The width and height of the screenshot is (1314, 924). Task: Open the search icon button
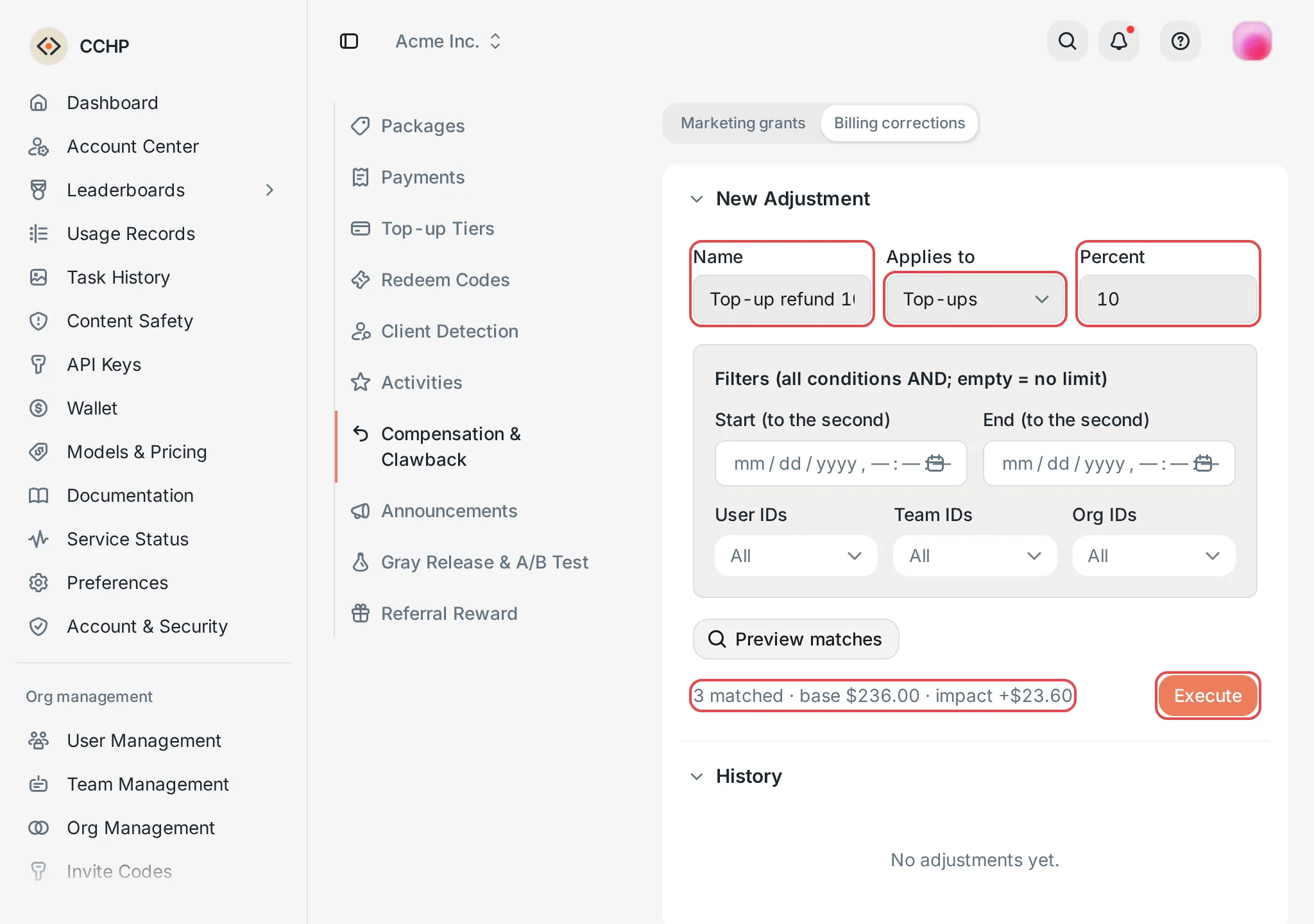pos(1068,41)
